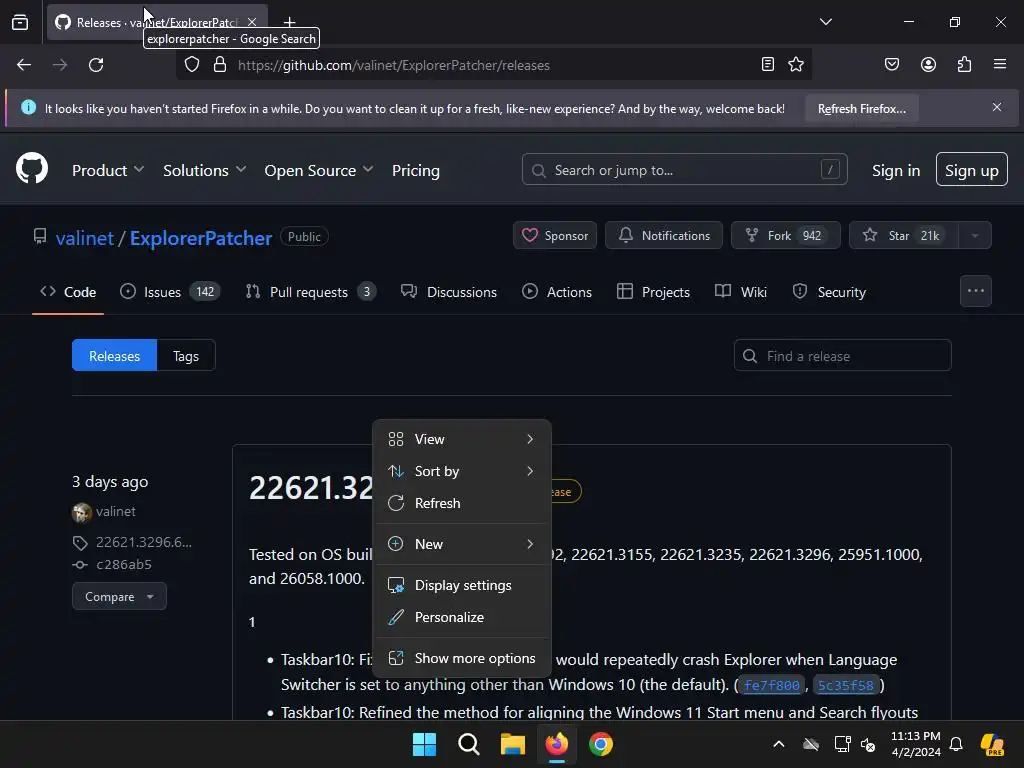Expand the Product menu
Screen dimensions: 1024x768
coord(108,170)
